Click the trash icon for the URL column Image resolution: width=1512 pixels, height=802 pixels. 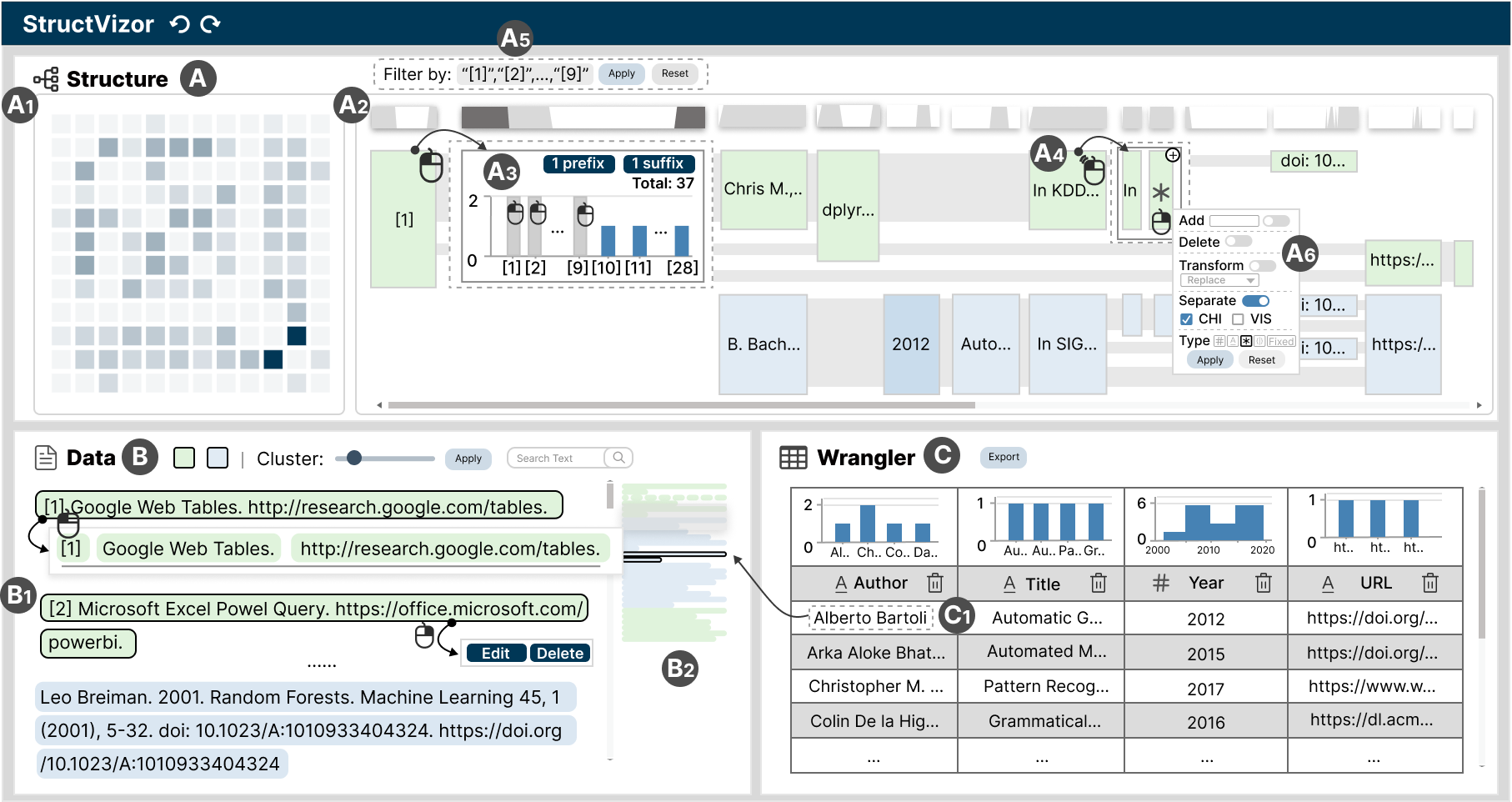pyautogui.click(x=1430, y=583)
